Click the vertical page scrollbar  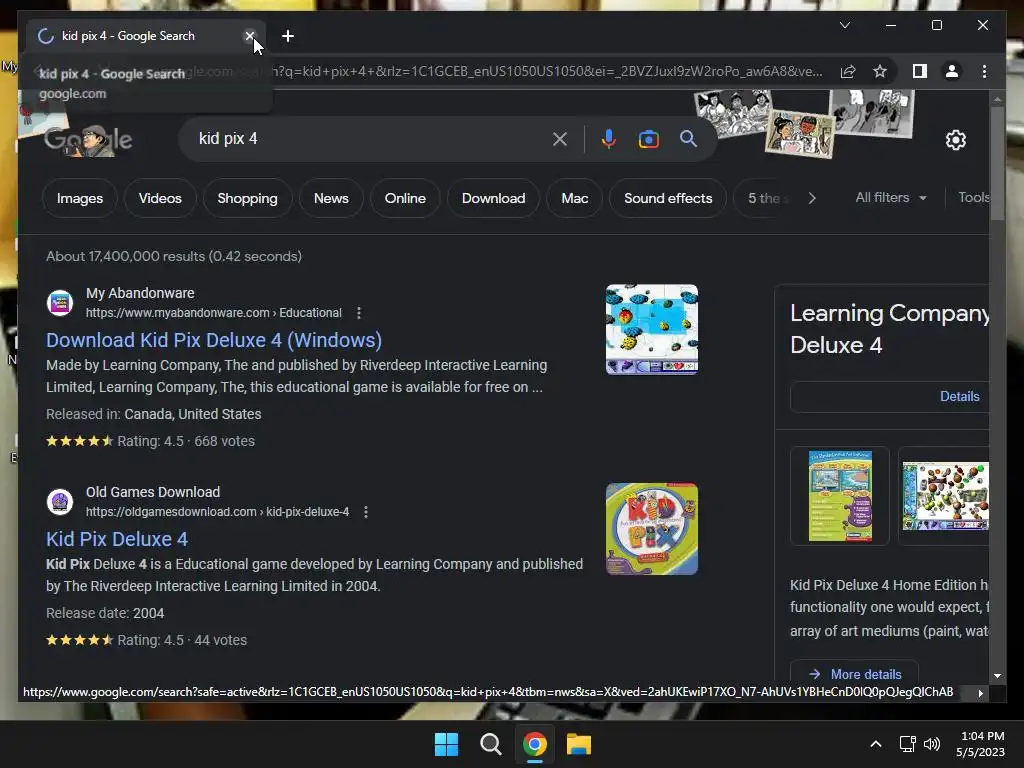997,163
